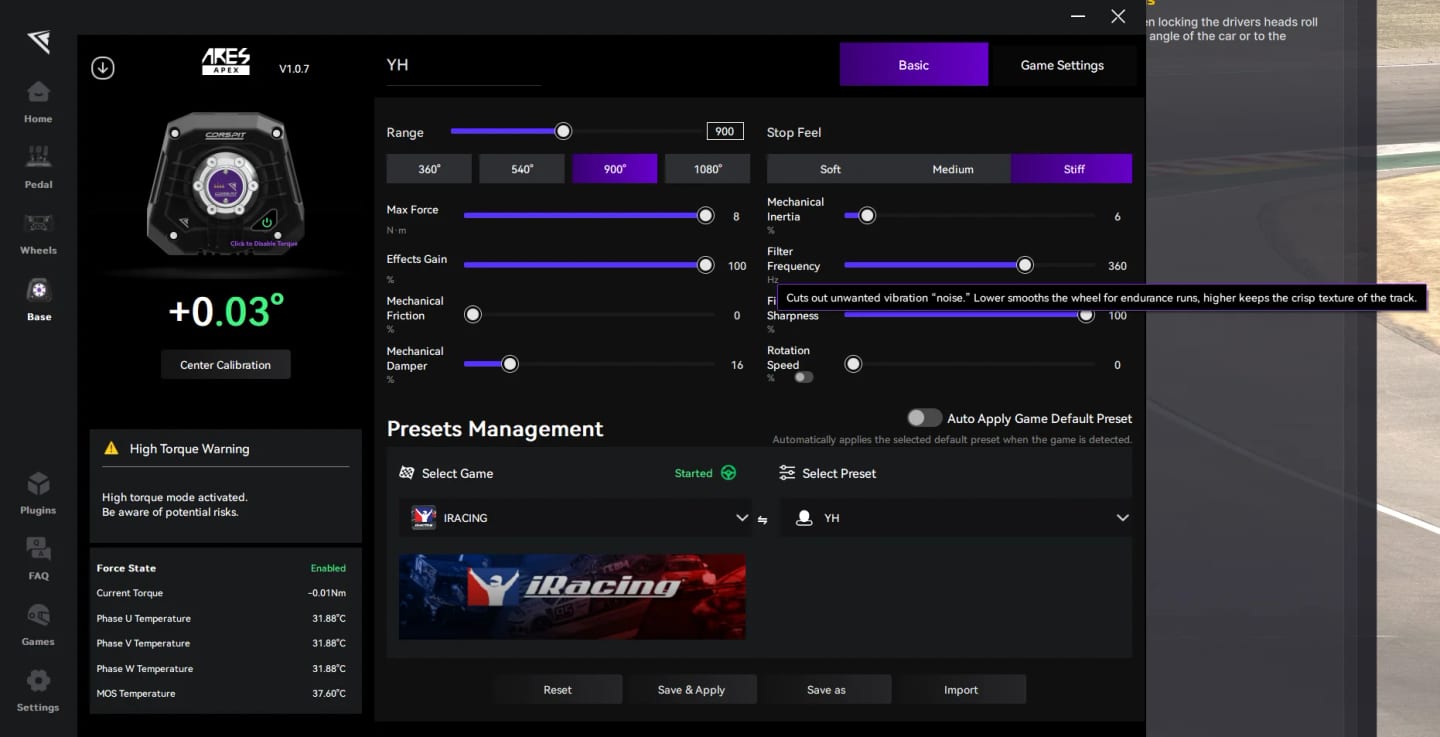Set range to 360°
Viewport: 1440px width, 737px height.
tap(429, 169)
